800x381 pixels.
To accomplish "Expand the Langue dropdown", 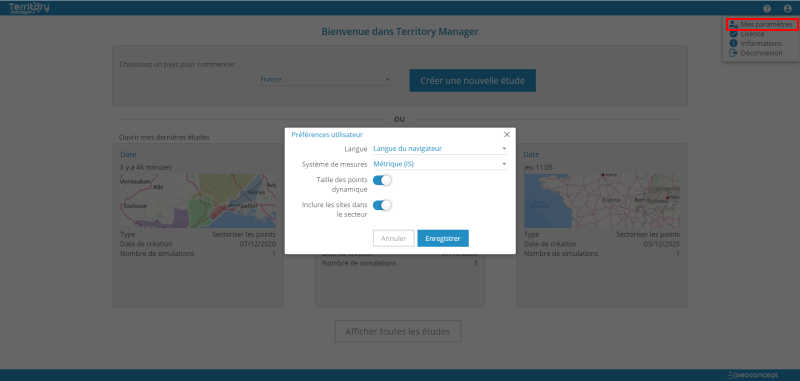I will pyautogui.click(x=440, y=149).
